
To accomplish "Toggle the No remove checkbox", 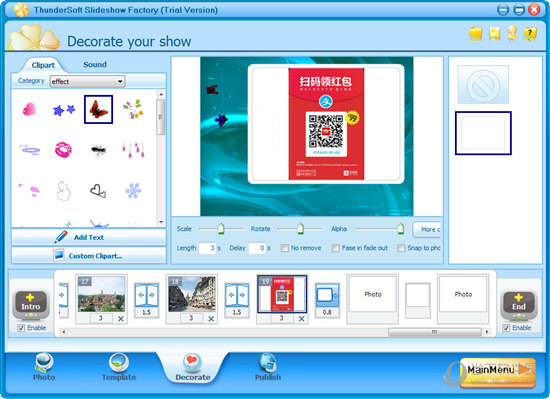I will (x=284, y=248).
